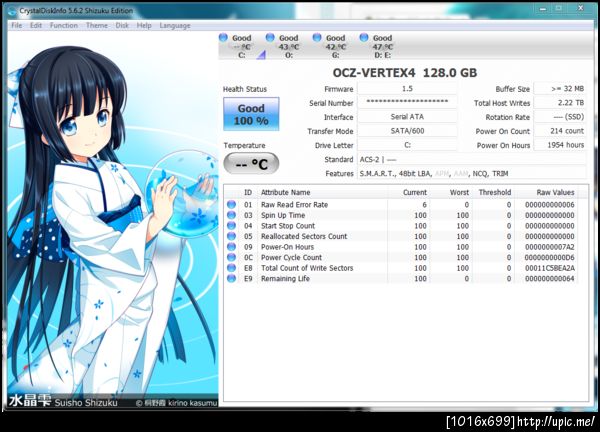This screenshot has height=432, width=600.
Task: Click status orb for Reallocated Sectors Count
Action: click(x=231, y=236)
